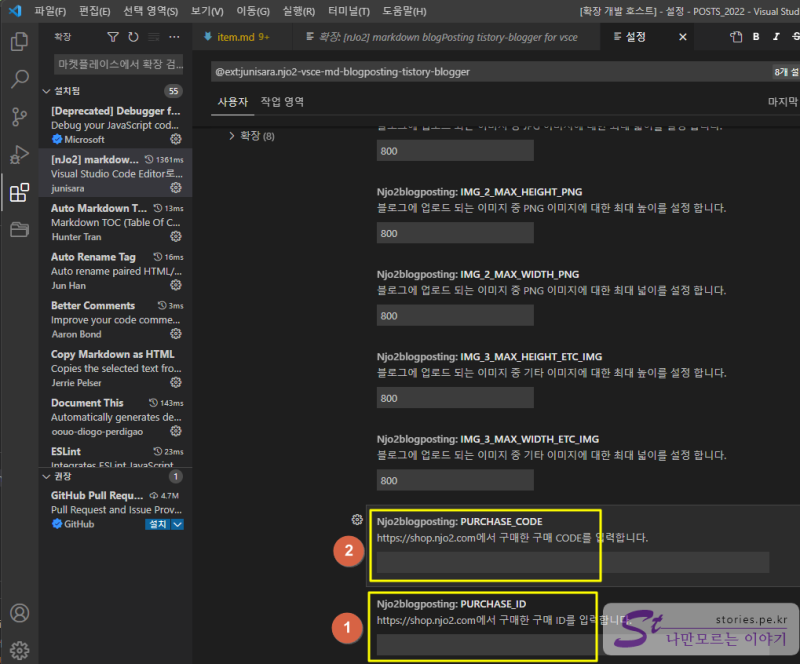Select Copy Markdown as HTML entry
The image size is (800, 664).
[116, 368]
